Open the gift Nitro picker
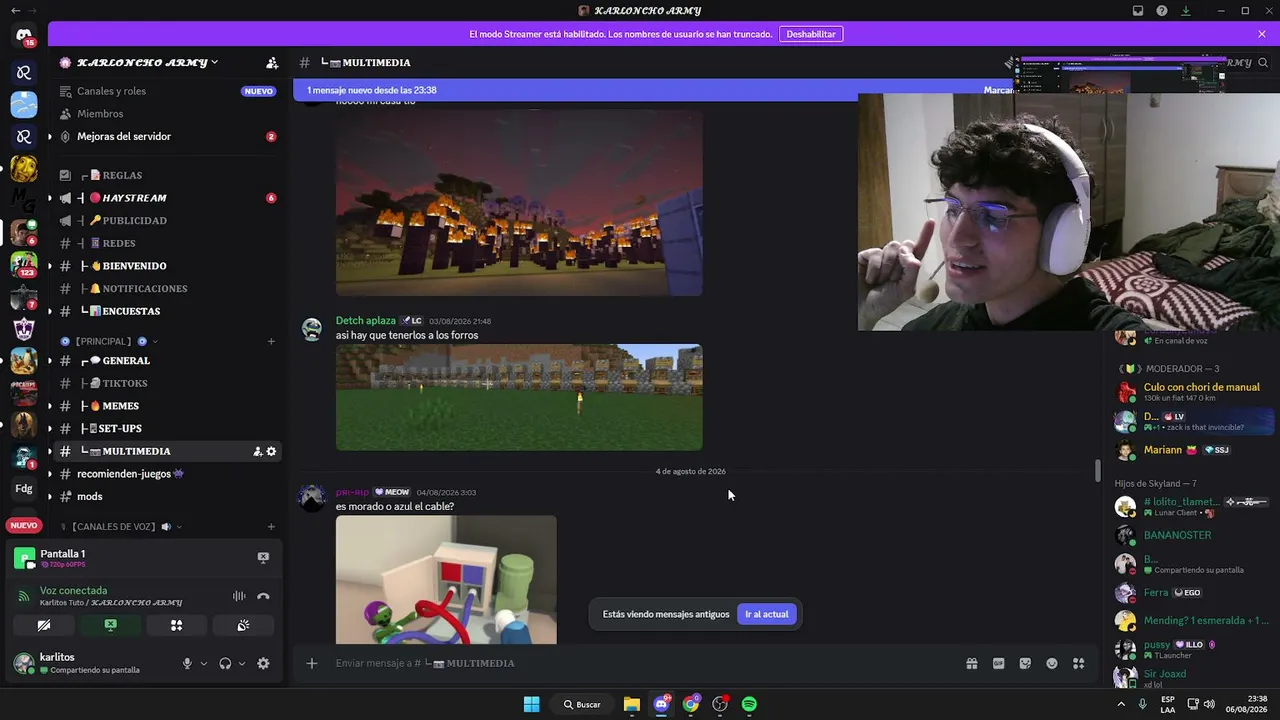The height and width of the screenshot is (720, 1280). pyautogui.click(x=971, y=663)
